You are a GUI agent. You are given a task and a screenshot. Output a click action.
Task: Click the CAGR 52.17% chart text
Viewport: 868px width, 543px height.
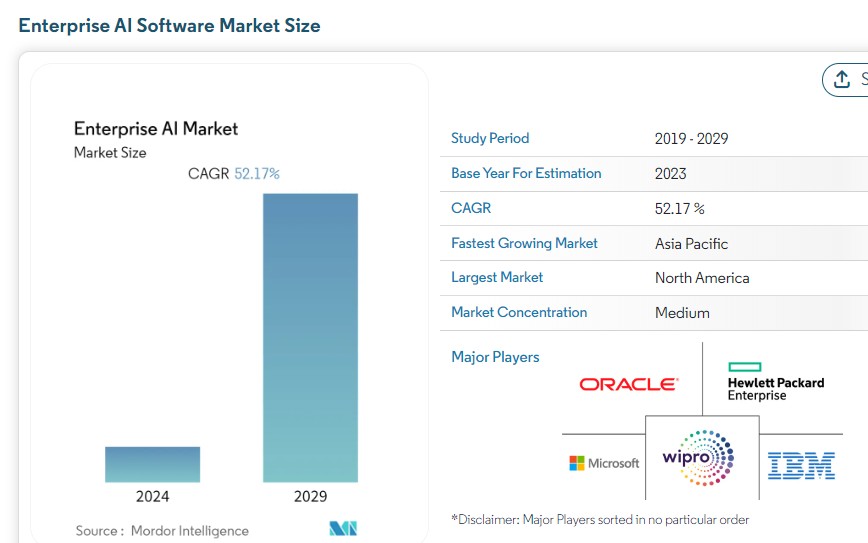(x=234, y=174)
